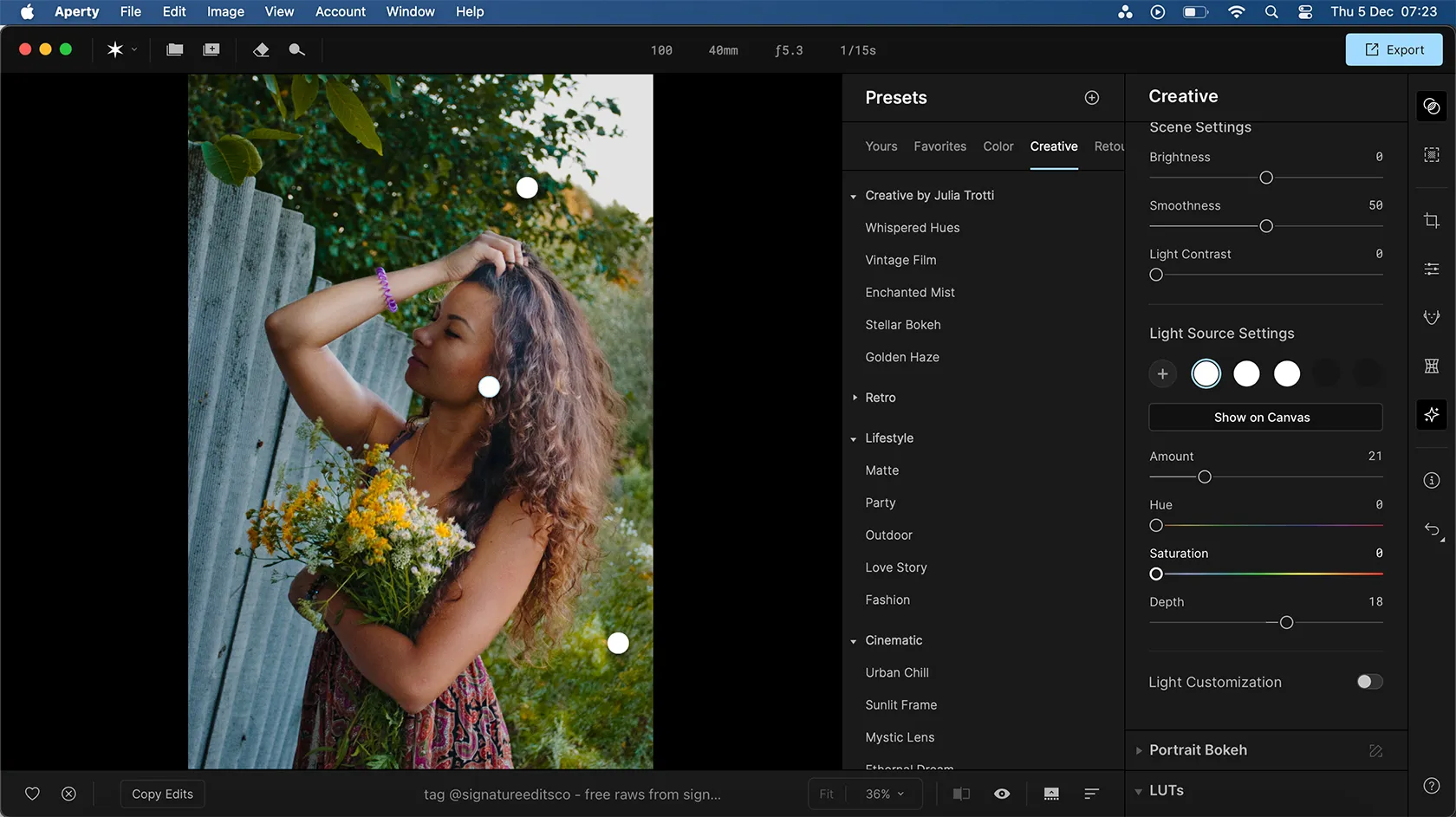Mark photo as favorite with heart icon
Viewport: 1456px width, 817px height.
click(32, 794)
